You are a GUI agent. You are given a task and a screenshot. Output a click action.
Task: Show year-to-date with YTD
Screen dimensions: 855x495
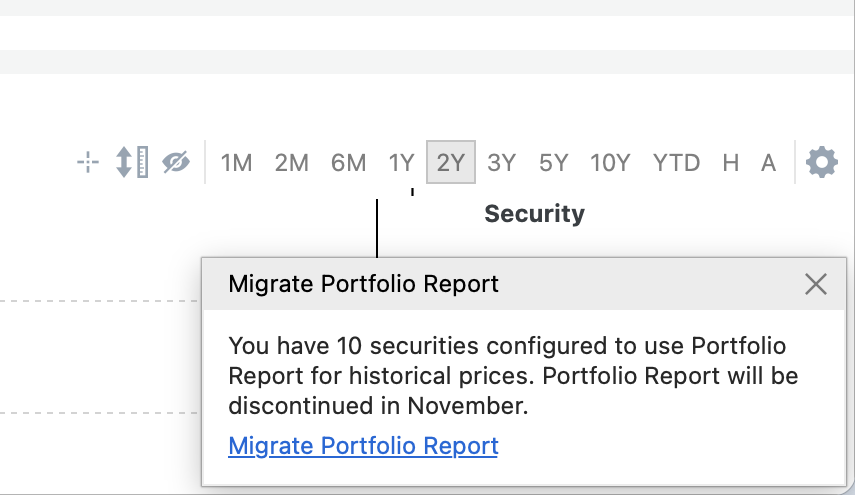pos(676,162)
